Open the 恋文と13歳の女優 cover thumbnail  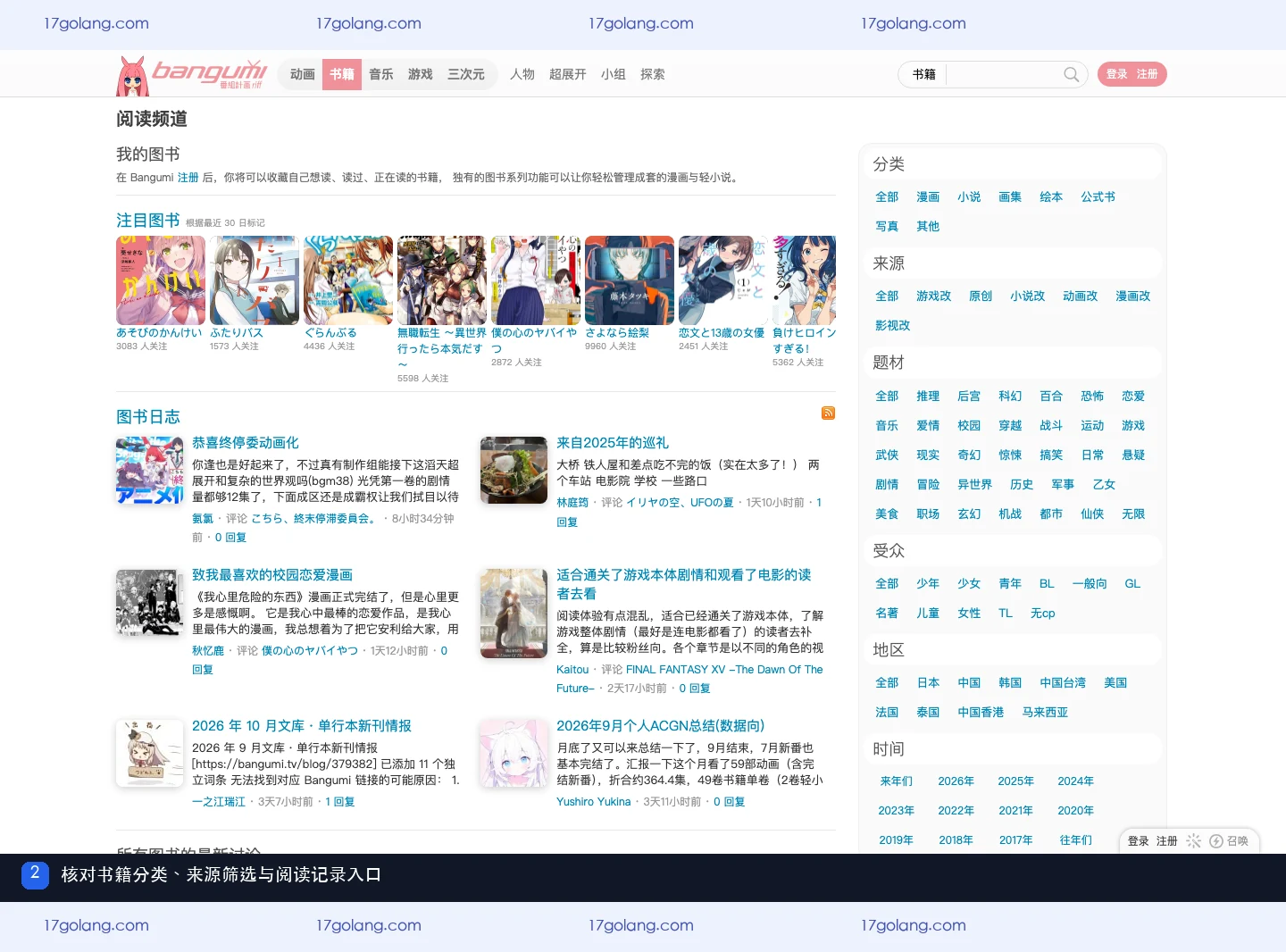[723, 280]
